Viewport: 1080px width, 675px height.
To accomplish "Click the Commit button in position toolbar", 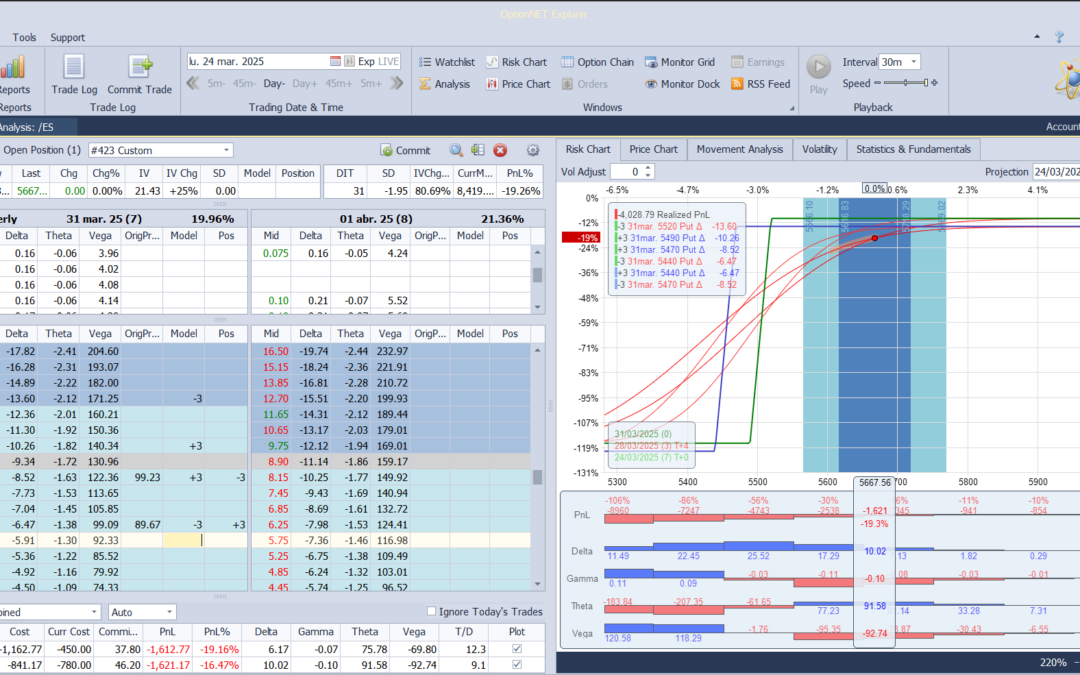I will tap(405, 150).
